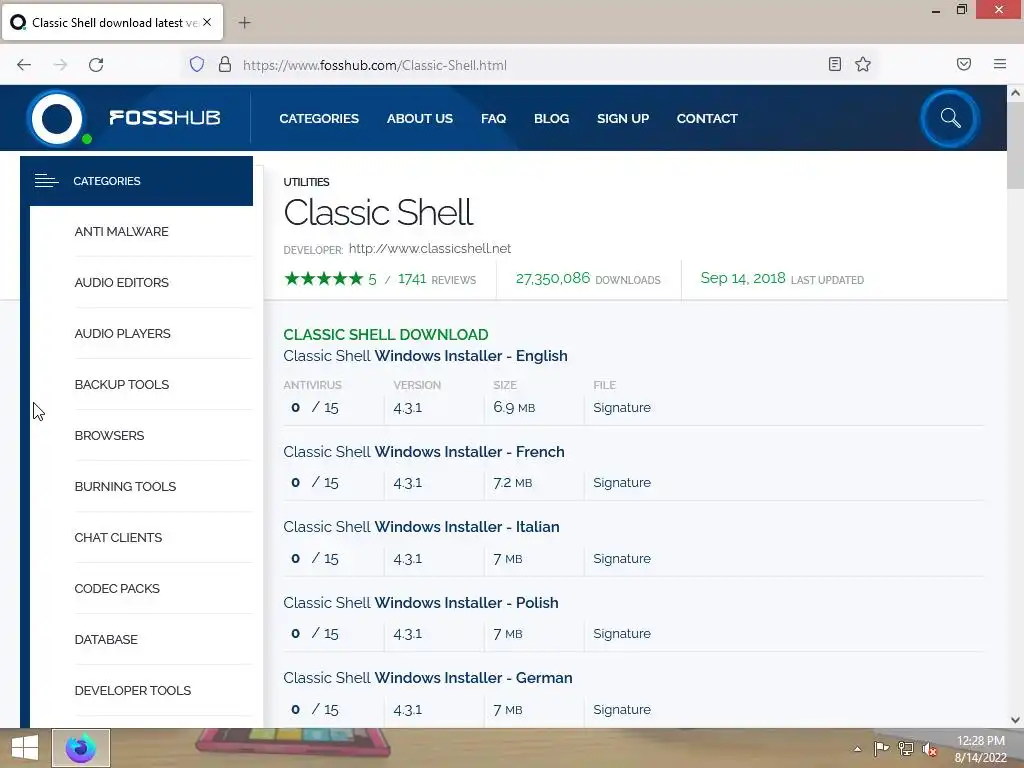Click the browser Forward arrow
The height and width of the screenshot is (768, 1024).
60,65
